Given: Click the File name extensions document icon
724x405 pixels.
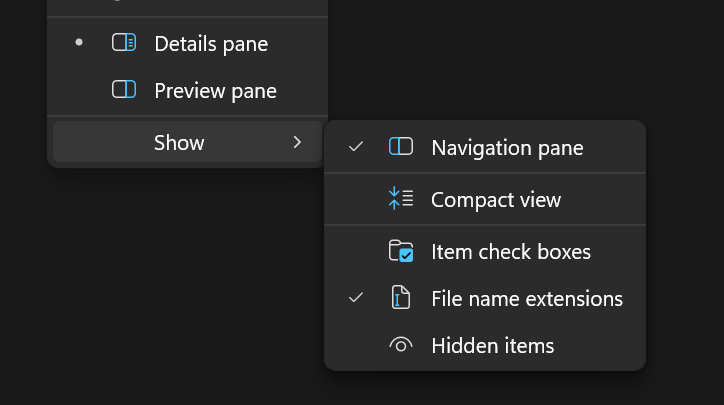Looking at the screenshot, I should click(x=400, y=298).
